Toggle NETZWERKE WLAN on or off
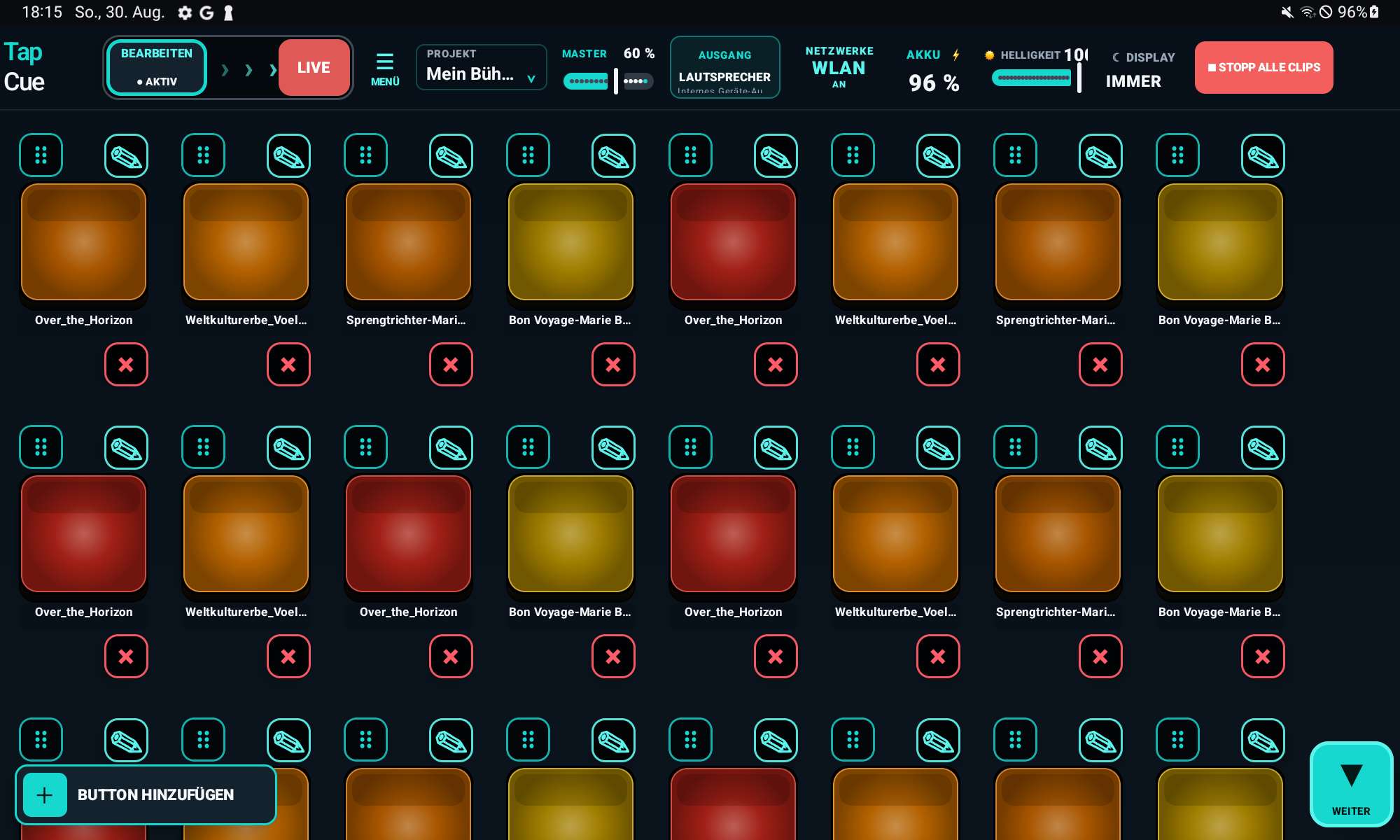This screenshot has width=1400, height=840. (x=839, y=67)
